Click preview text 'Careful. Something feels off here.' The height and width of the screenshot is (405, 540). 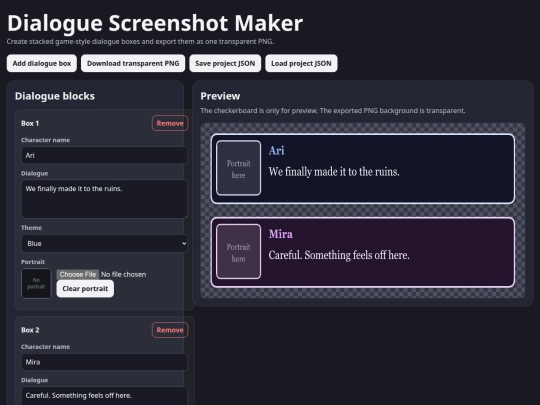(x=339, y=255)
